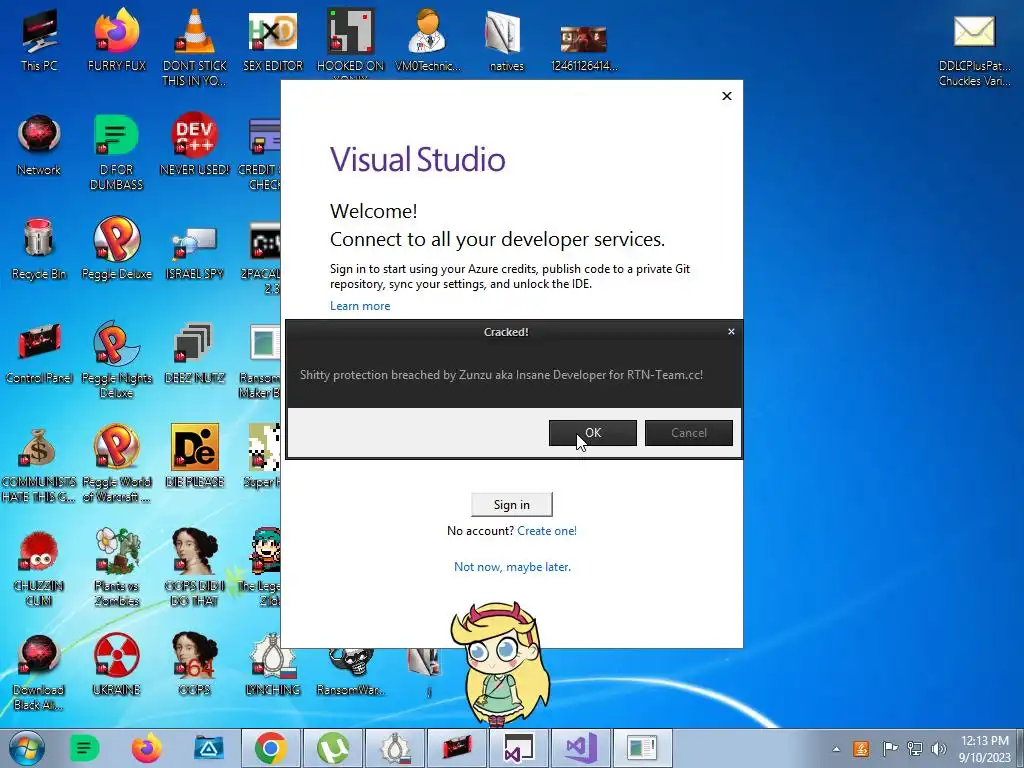Image resolution: width=1024 pixels, height=768 pixels.
Task: Select the Peggle Nights Deluxe icon
Action: (117, 359)
